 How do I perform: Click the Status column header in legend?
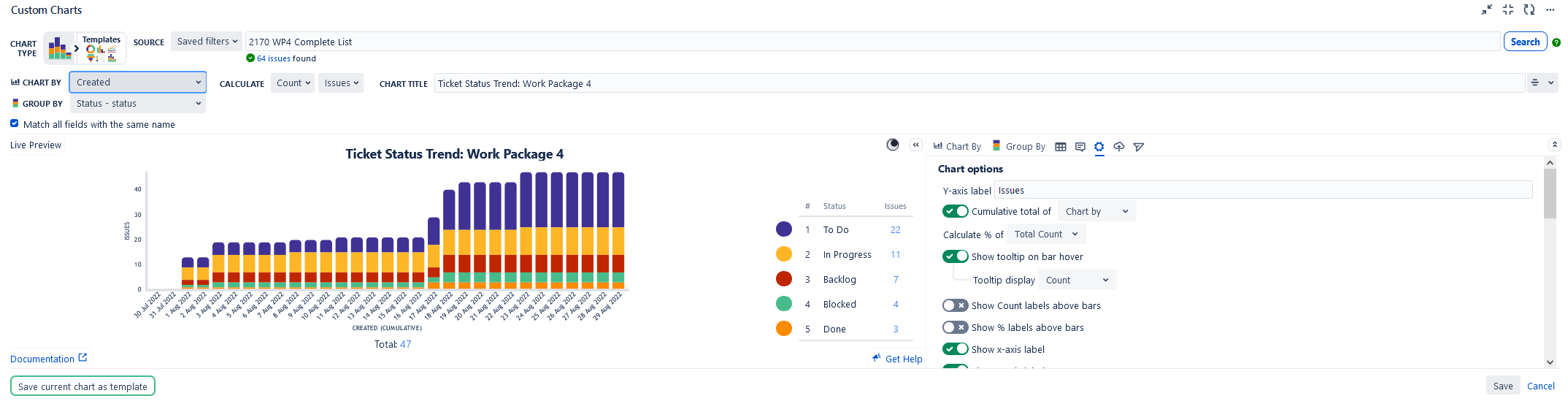(834, 206)
